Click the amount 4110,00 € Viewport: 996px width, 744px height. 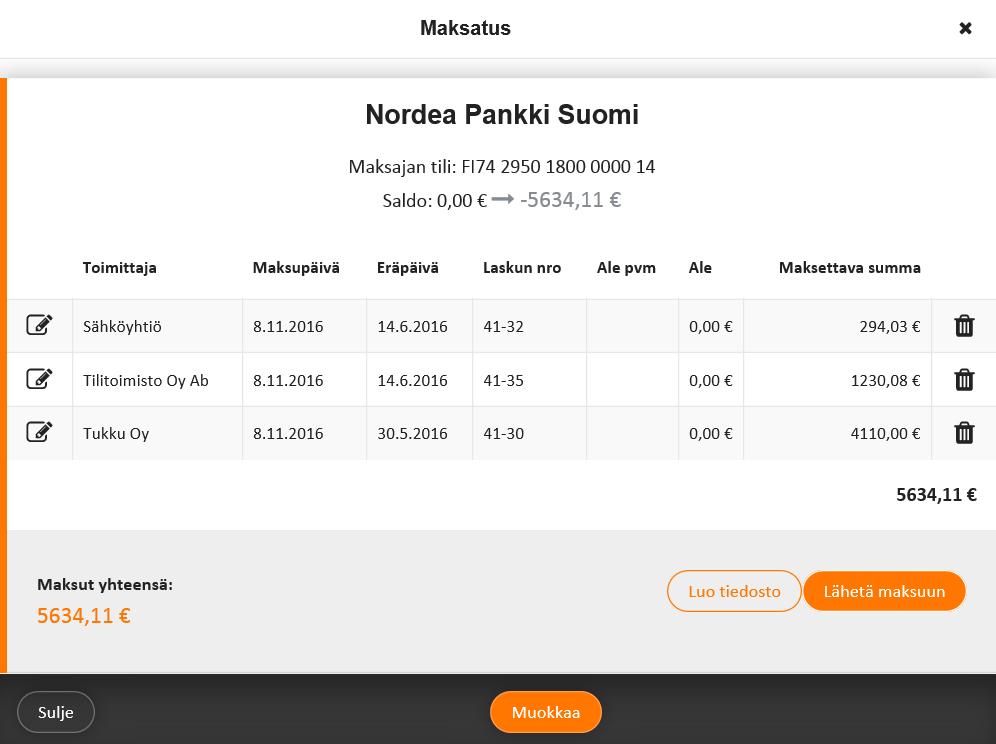(885, 434)
